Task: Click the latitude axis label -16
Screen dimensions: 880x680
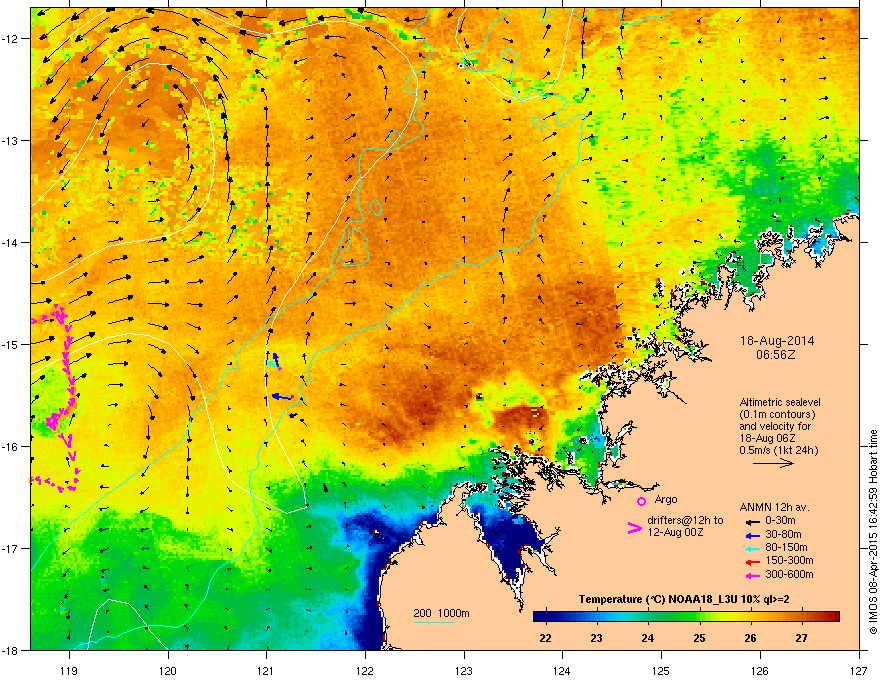Action: pos(11,447)
